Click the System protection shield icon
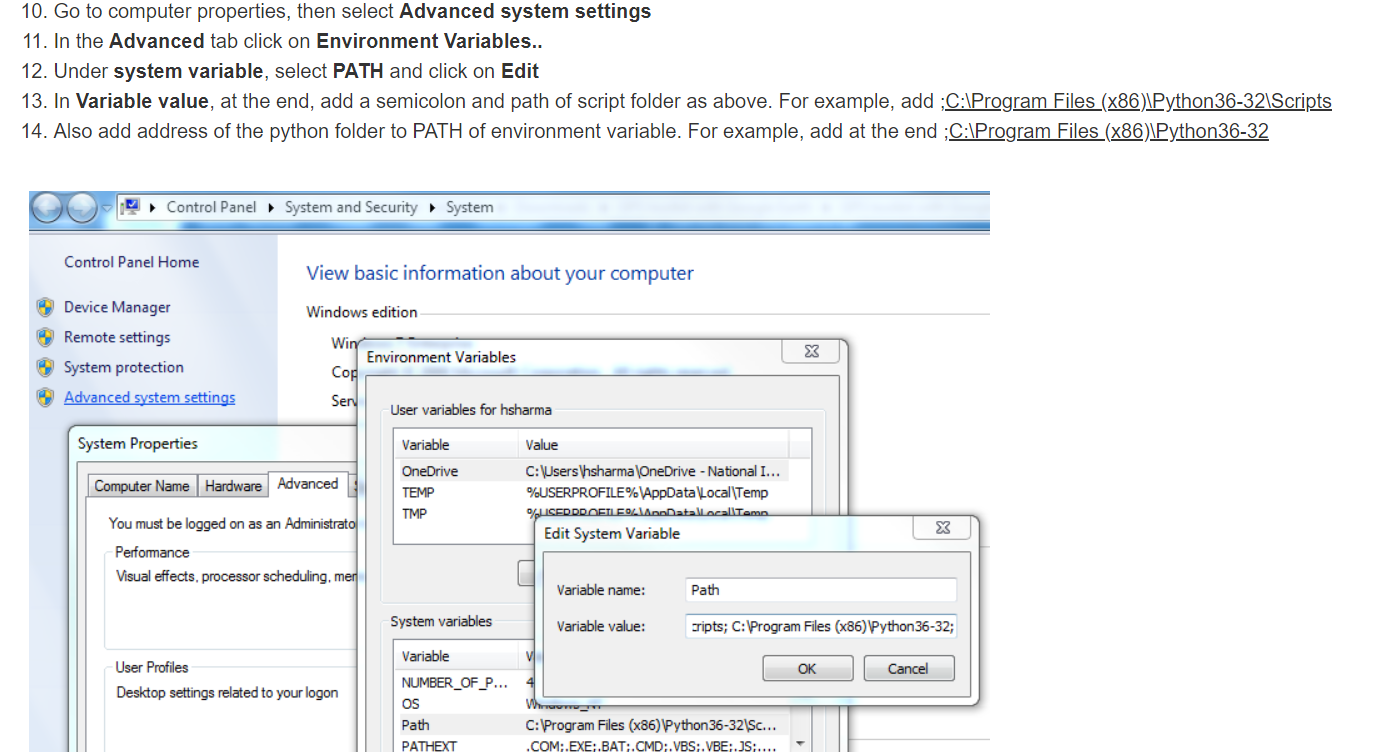The width and height of the screenshot is (1400, 752). click(46, 367)
